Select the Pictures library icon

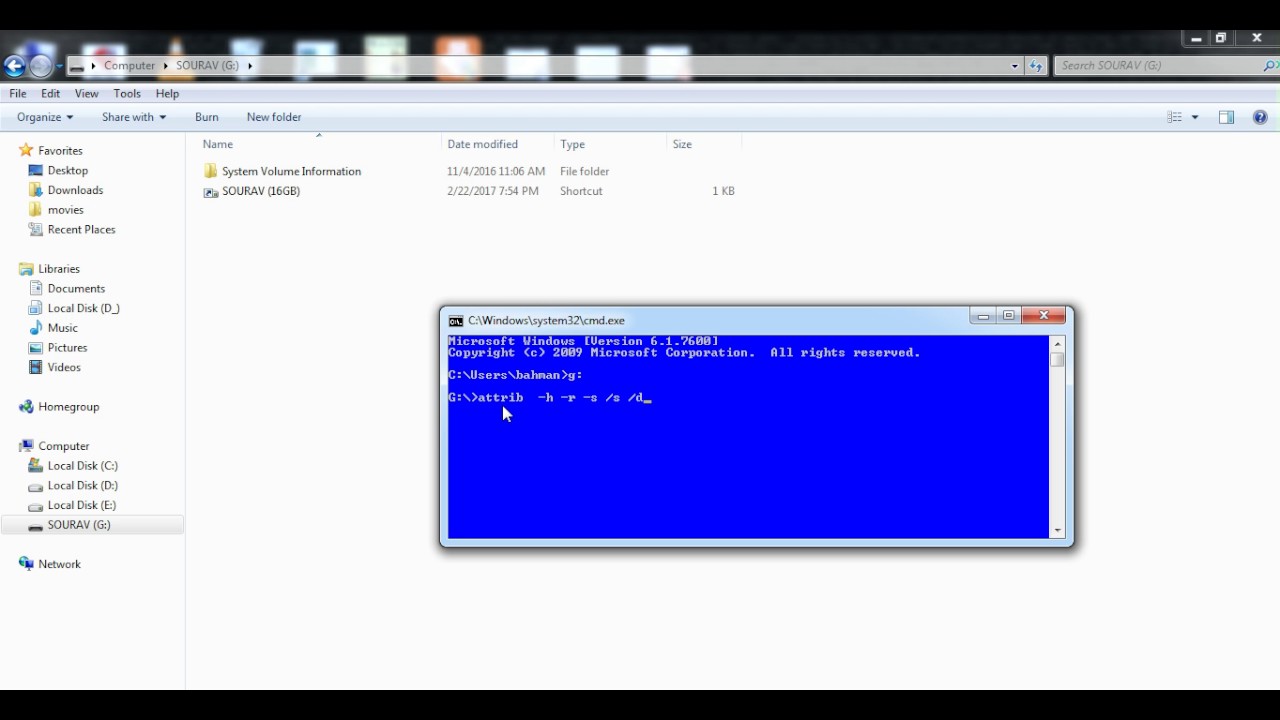coord(36,347)
